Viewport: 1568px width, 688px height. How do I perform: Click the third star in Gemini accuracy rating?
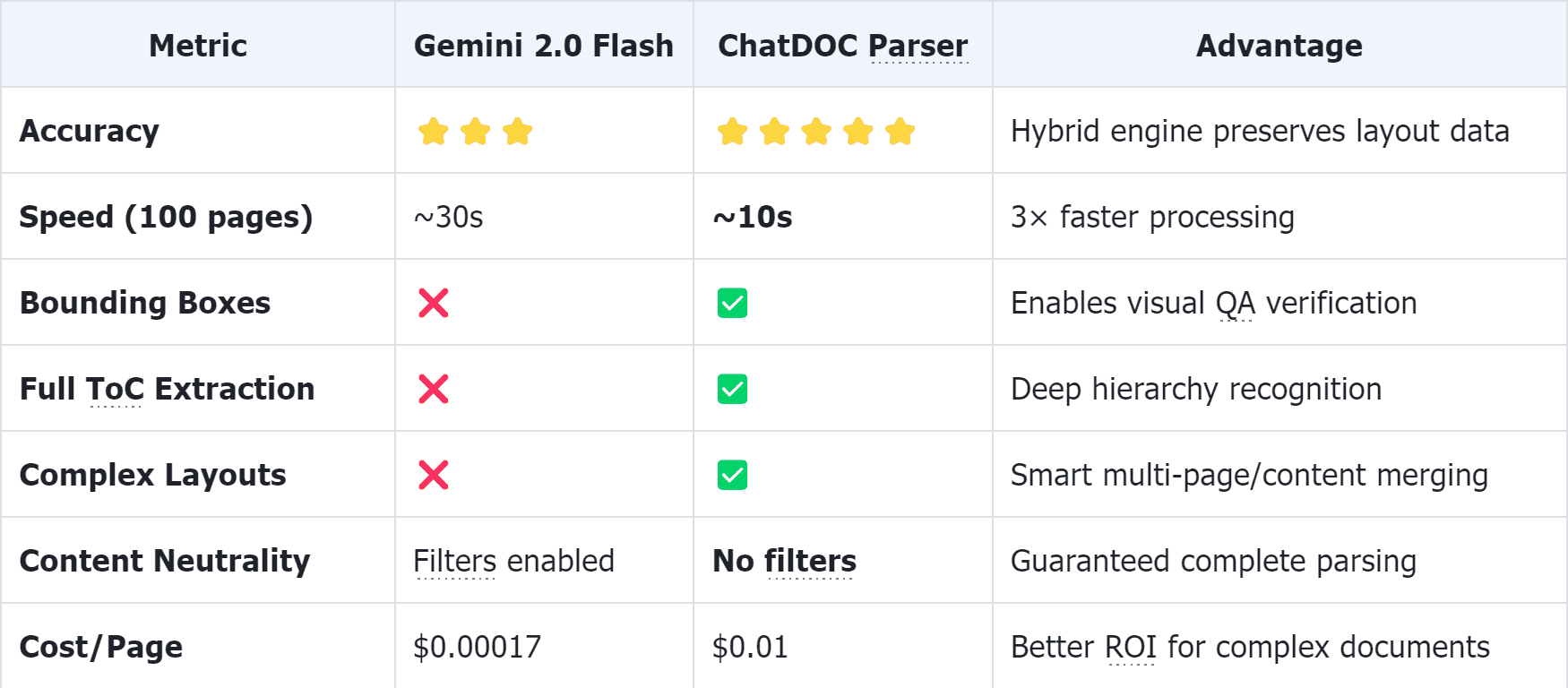coord(518,132)
